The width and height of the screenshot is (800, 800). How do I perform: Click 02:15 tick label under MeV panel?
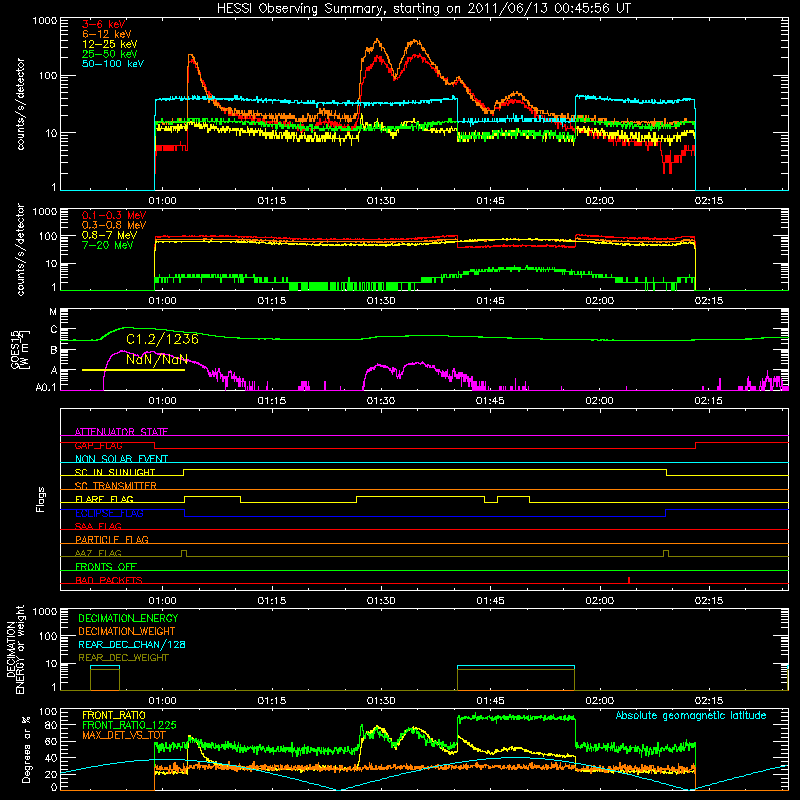click(709, 301)
